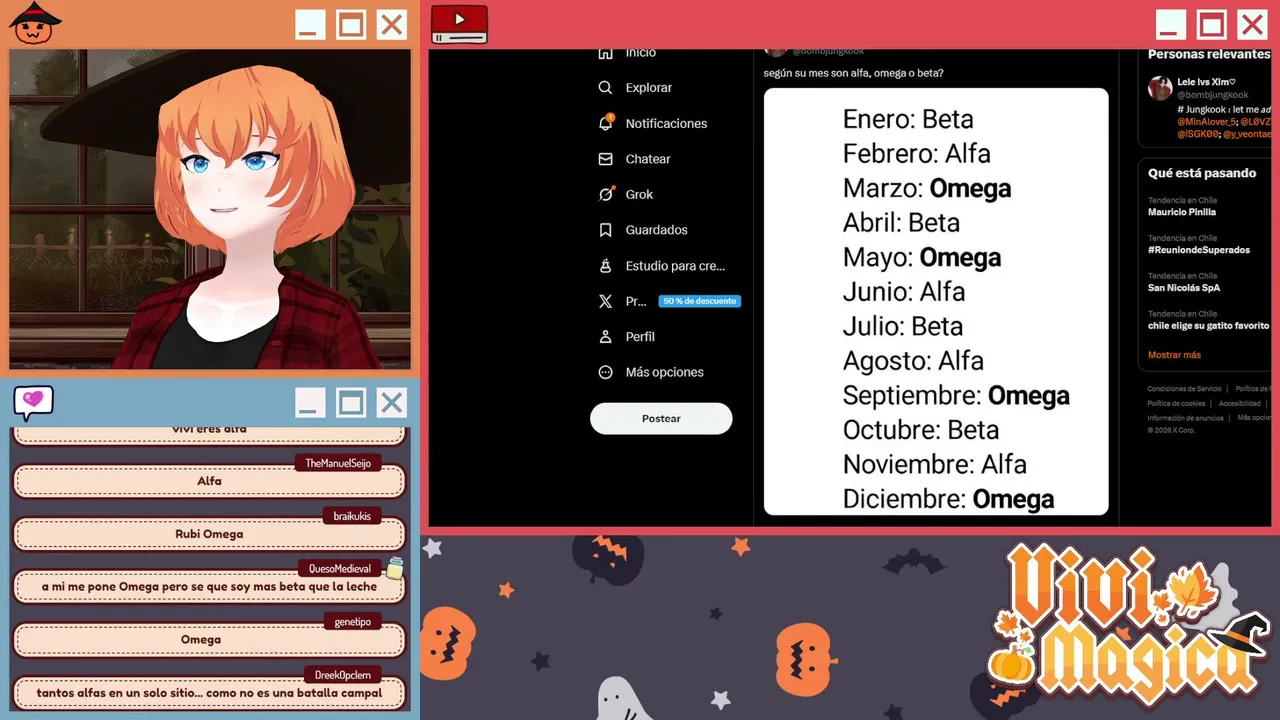Open the month list image in tweet
This screenshot has height=720, width=1280.
936,302
